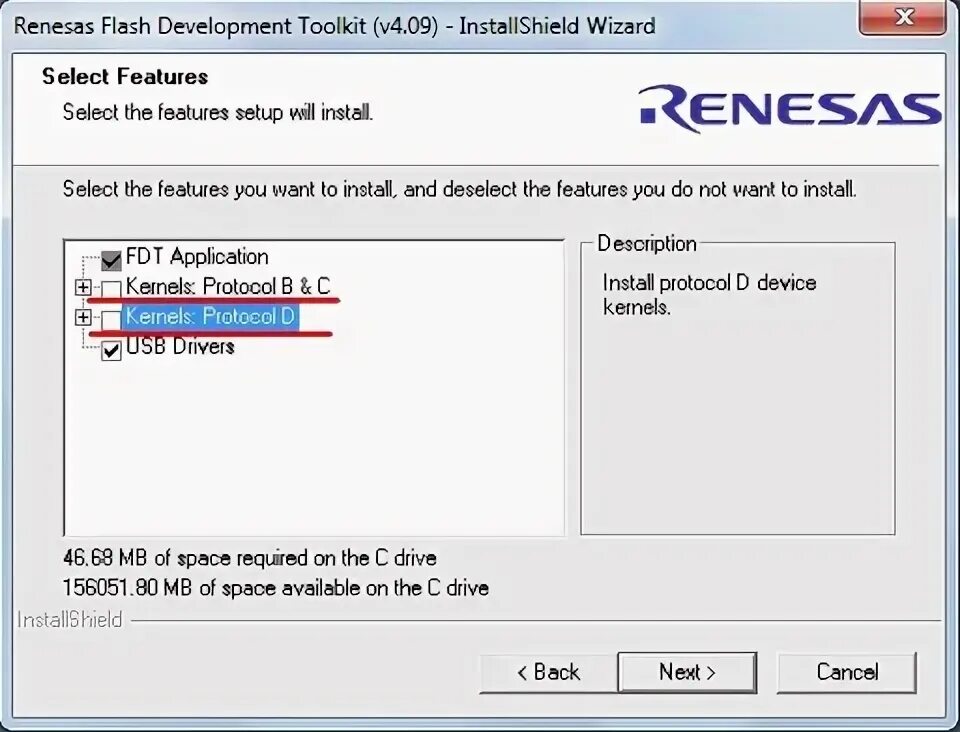Expand the Kernels: Protocol D tree item
Image resolution: width=960 pixels, height=732 pixels.
click(x=83, y=317)
